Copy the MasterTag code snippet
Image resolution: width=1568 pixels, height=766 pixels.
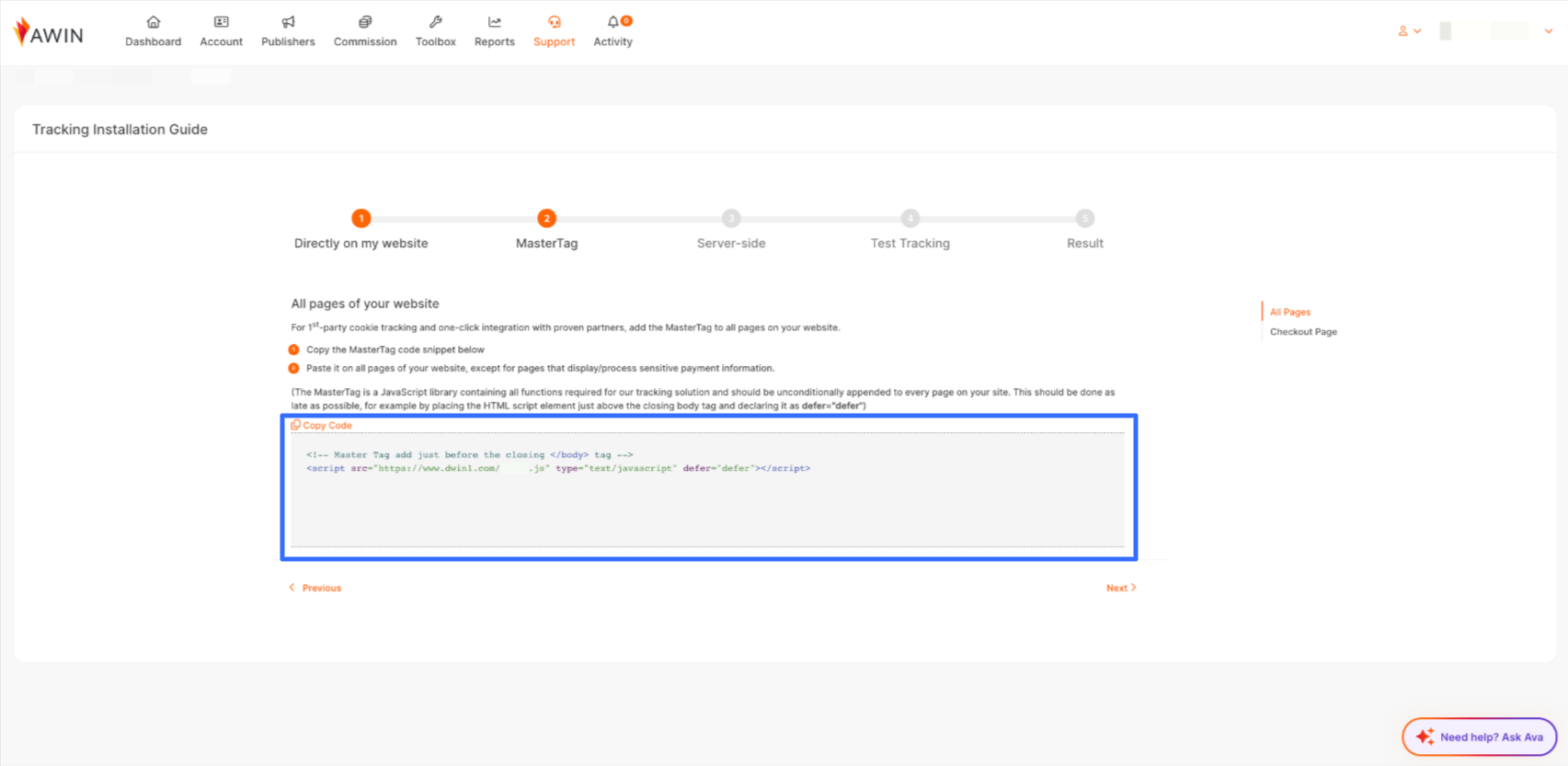322,426
